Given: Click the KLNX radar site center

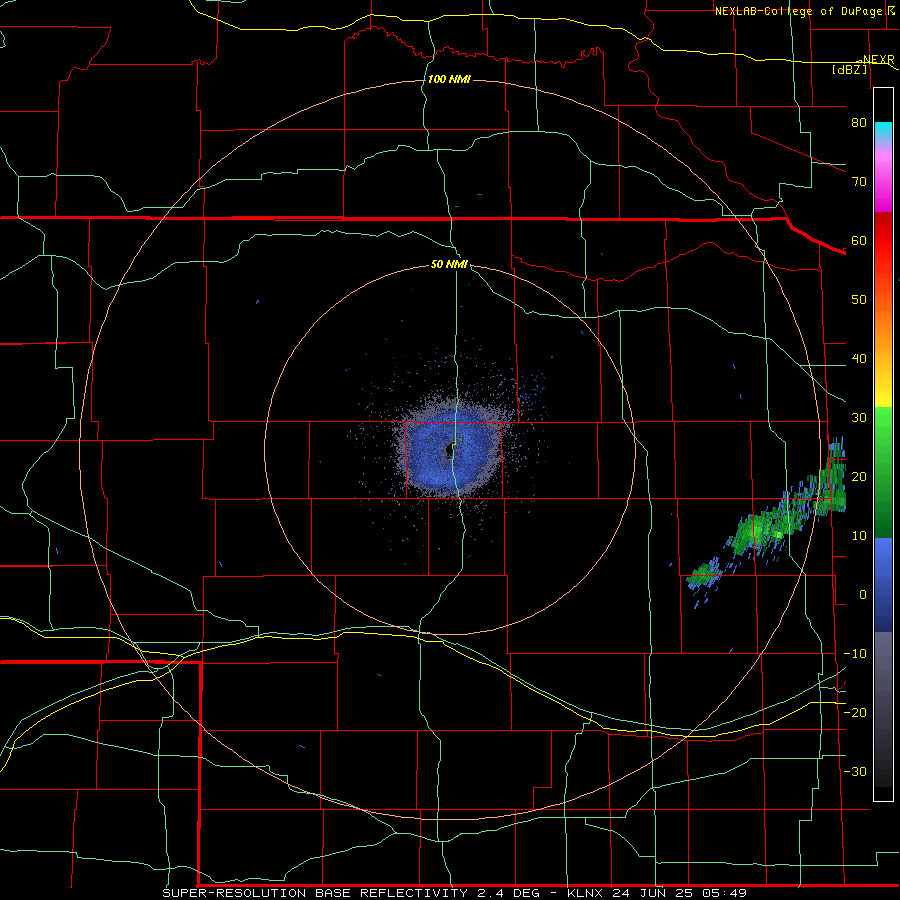Looking at the screenshot, I should [x=449, y=451].
